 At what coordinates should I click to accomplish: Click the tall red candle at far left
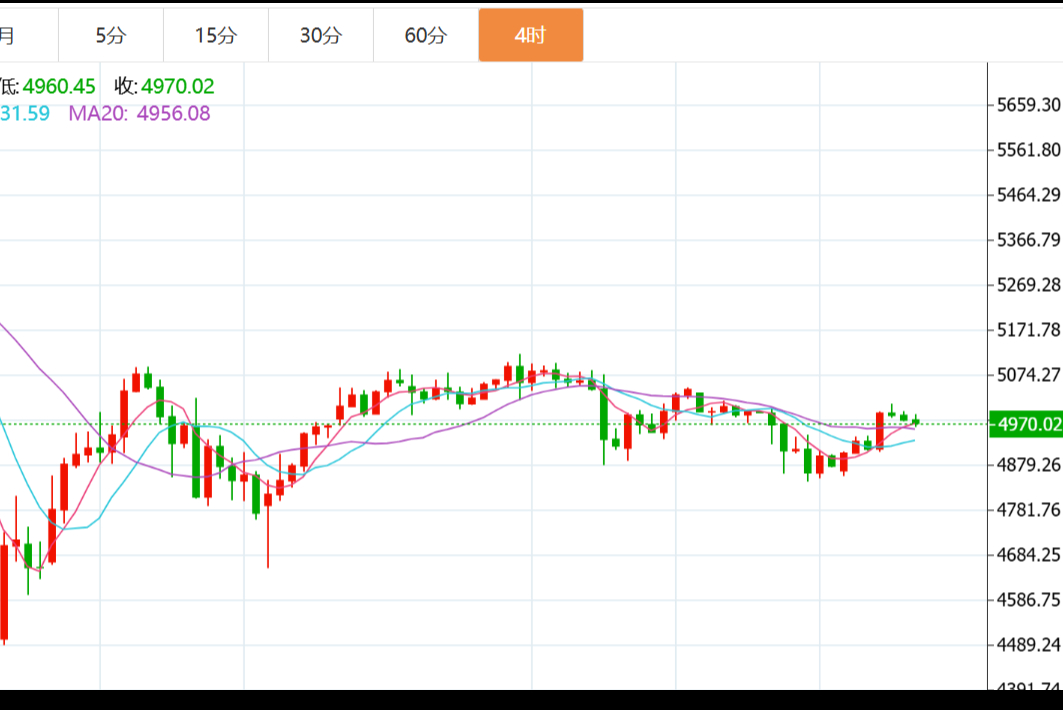click(x=4, y=590)
